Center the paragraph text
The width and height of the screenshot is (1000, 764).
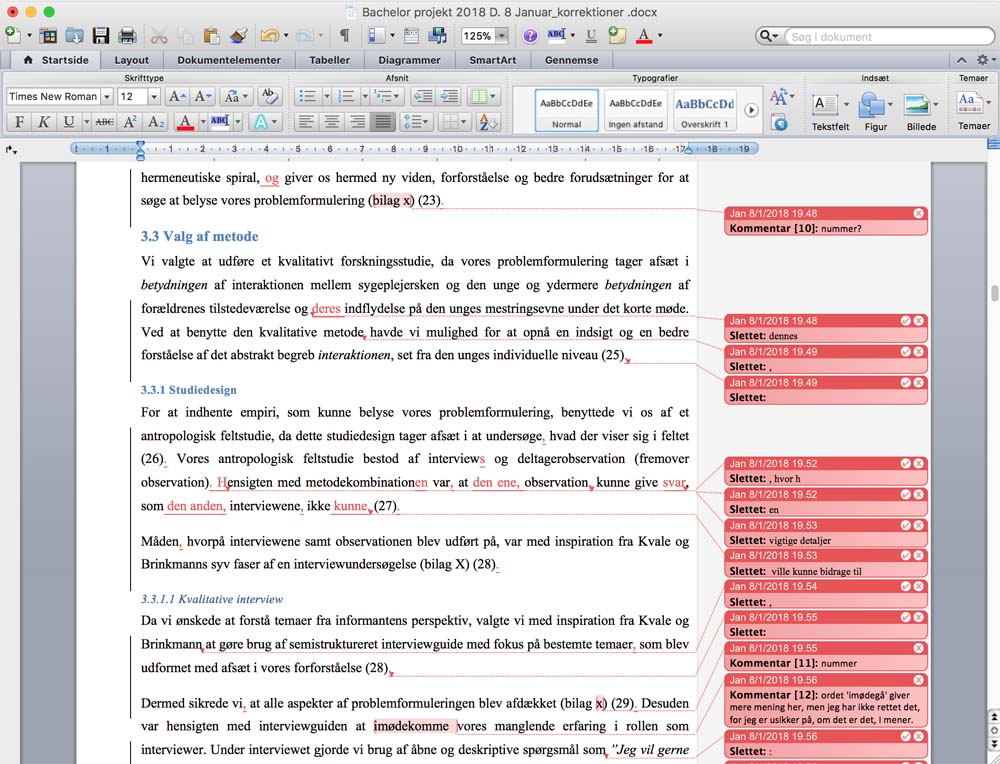pyautogui.click(x=332, y=121)
